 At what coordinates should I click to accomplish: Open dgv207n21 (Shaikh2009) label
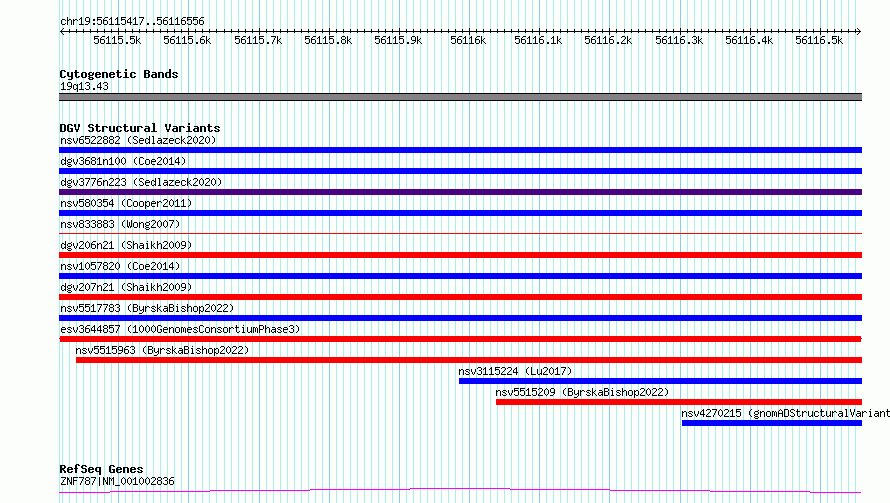[x=126, y=287]
